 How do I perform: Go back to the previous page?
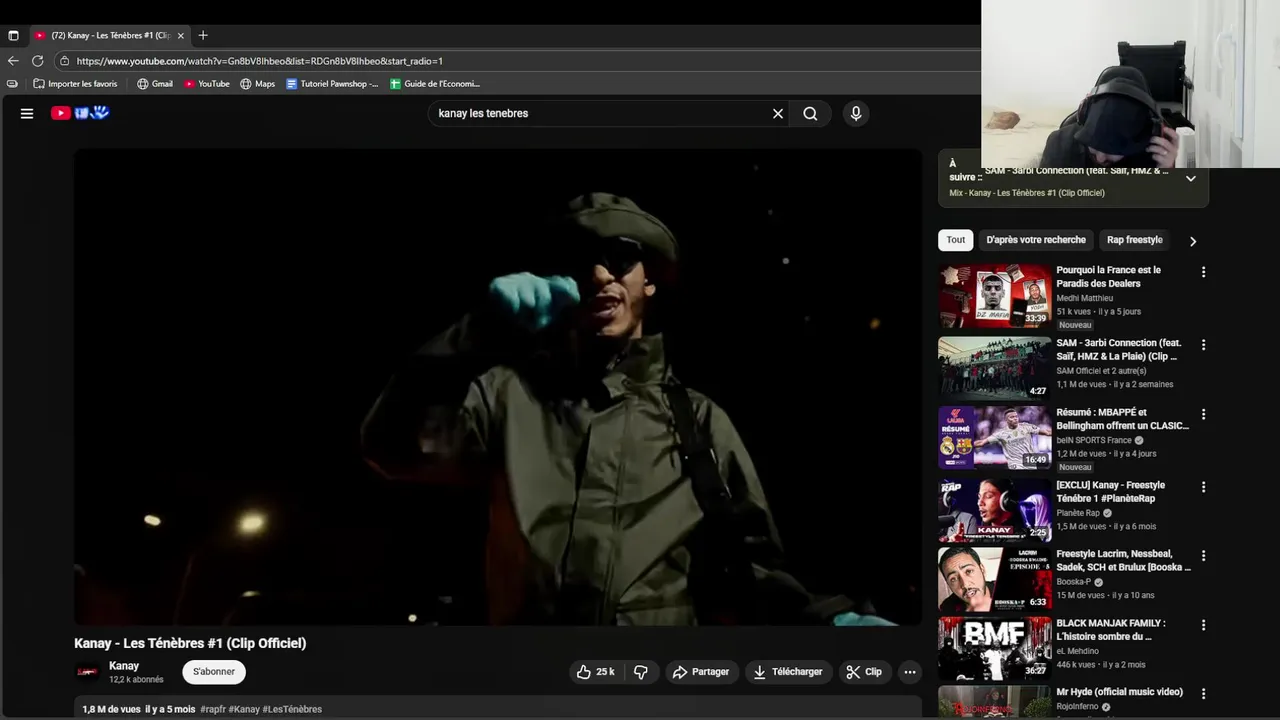pyautogui.click(x=13, y=61)
